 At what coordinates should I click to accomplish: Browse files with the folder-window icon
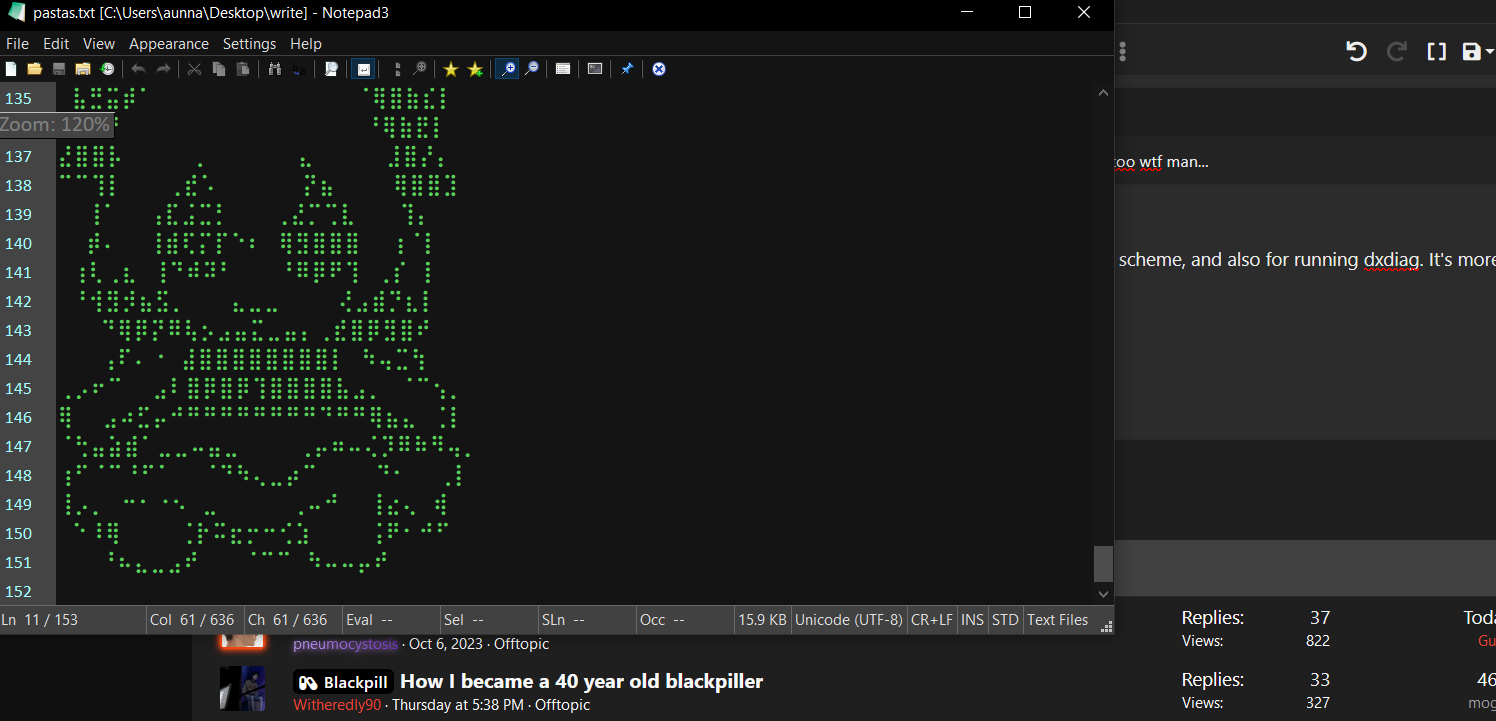[83, 69]
